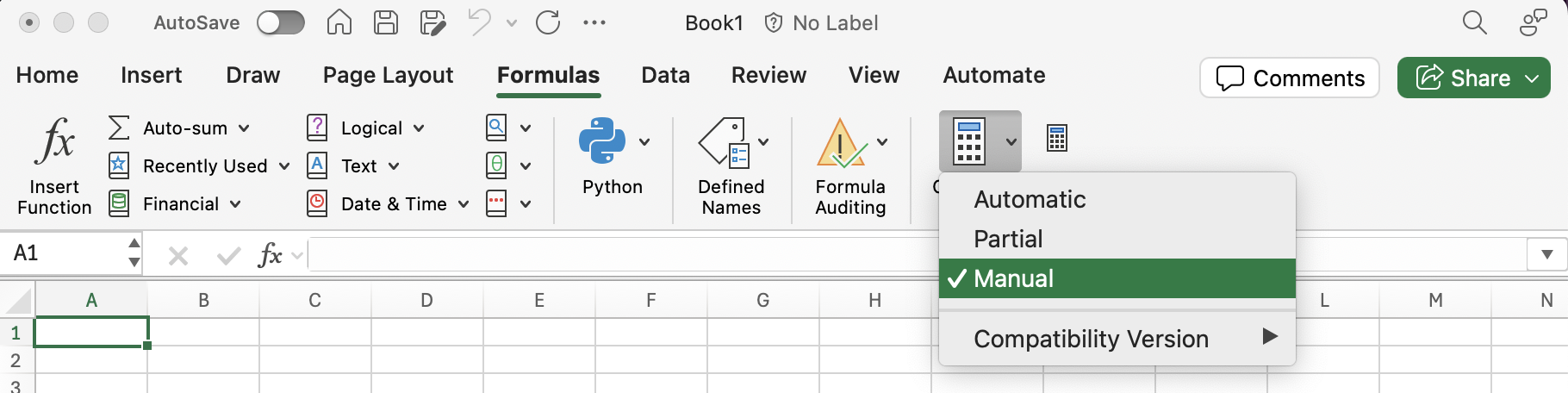This screenshot has width=1568, height=393.
Task: Click the Name Box showing A1
Action: click(x=65, y=253)
